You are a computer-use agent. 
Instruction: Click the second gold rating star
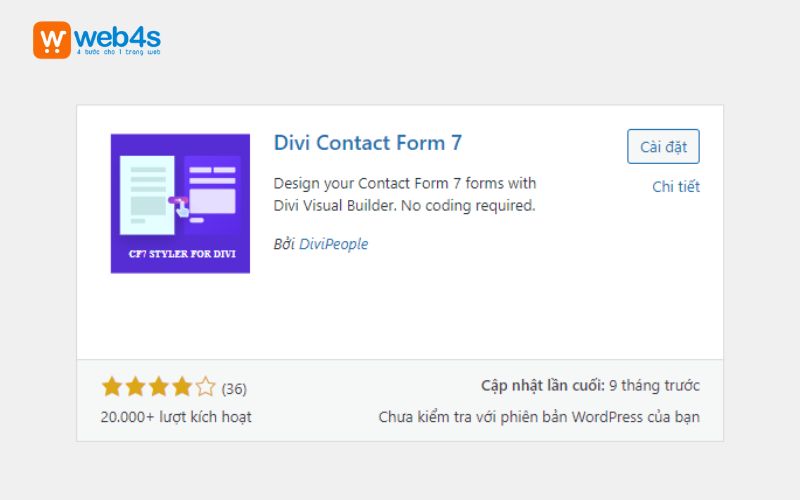point(135,387)
